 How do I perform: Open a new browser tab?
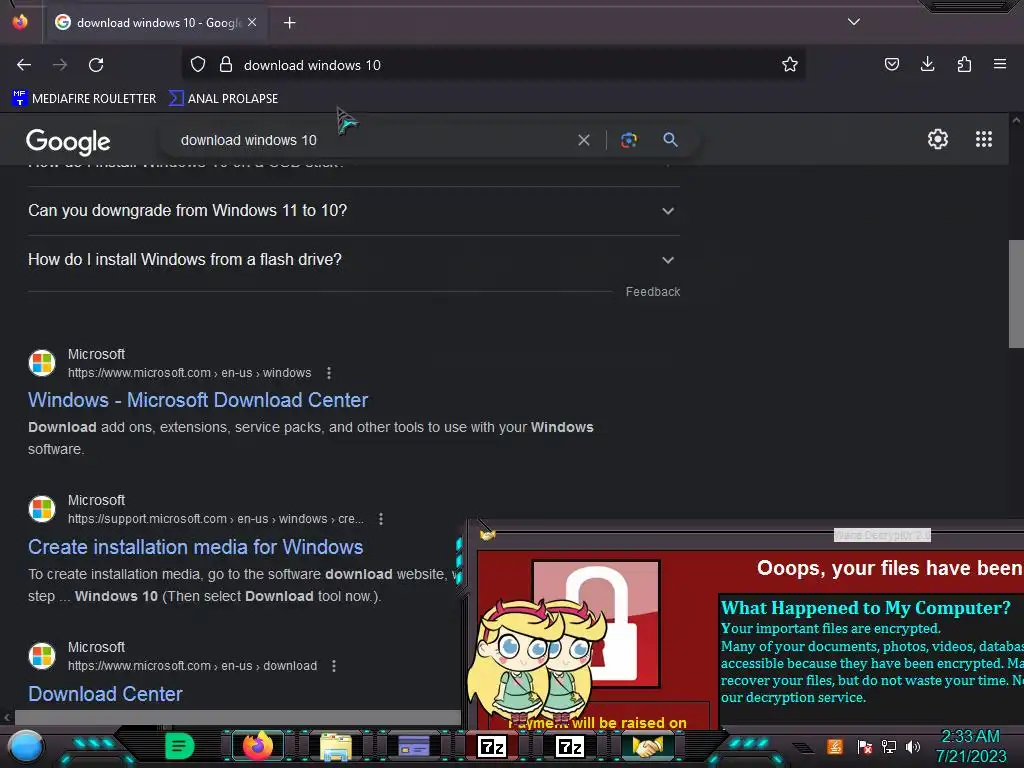[289, 23]
